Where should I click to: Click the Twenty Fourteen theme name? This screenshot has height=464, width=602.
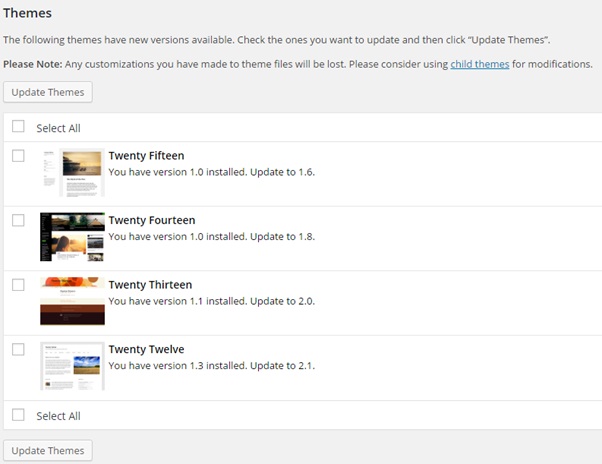152,220
